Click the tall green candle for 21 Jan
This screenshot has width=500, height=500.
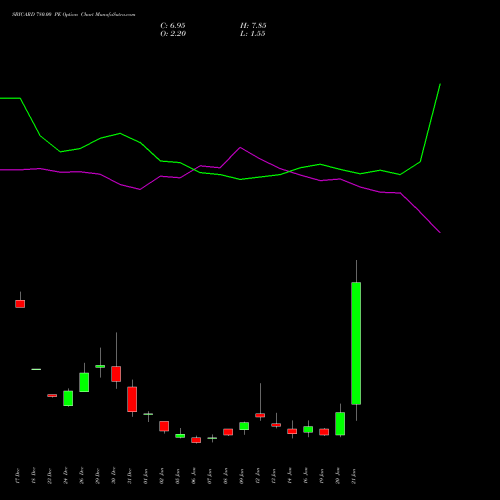point(356,343)
